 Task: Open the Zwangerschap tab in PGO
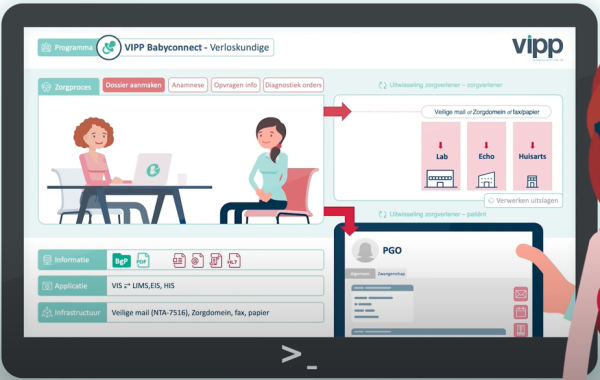coord(391,274)
